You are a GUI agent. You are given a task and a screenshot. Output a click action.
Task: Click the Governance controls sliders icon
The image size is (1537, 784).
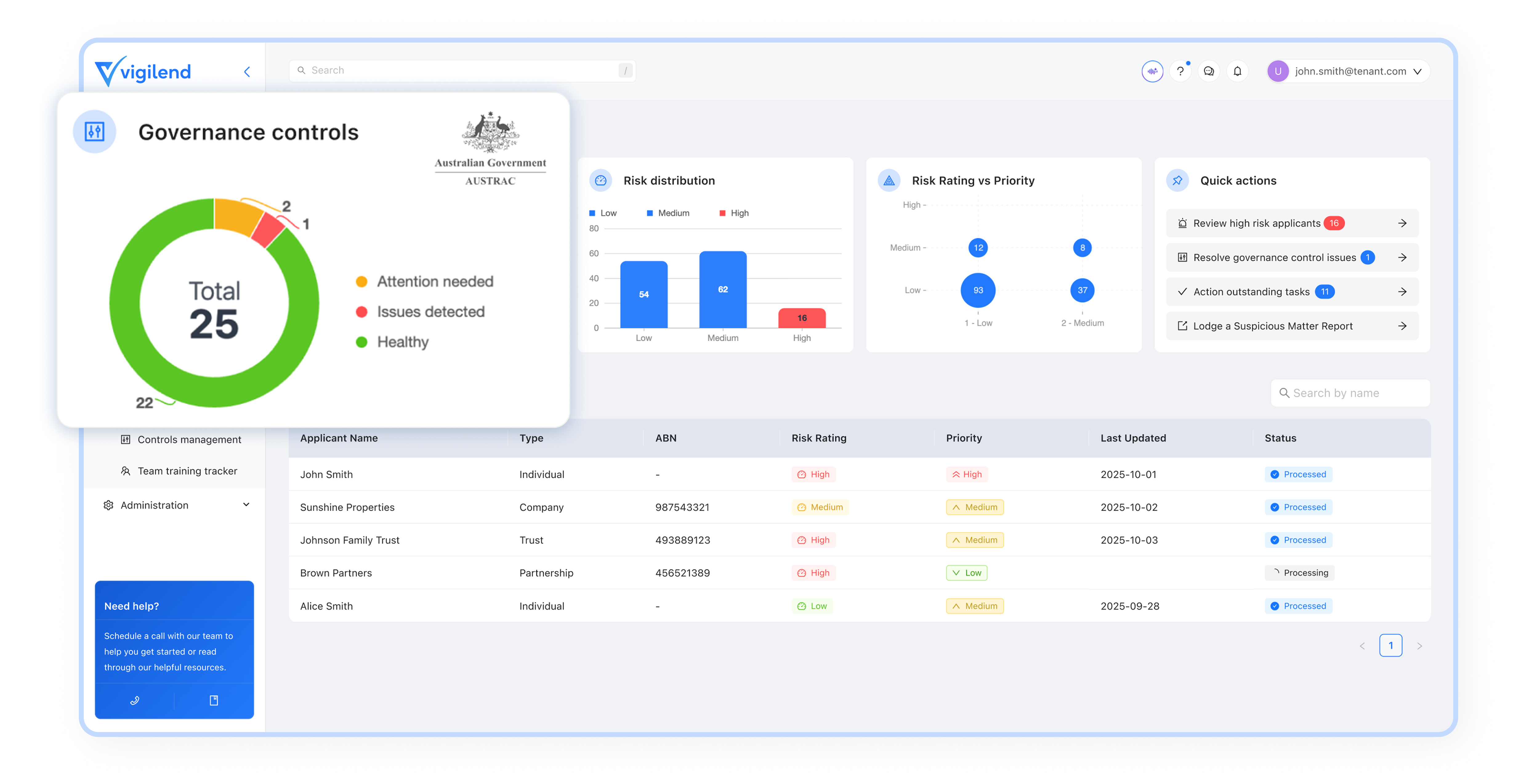click(x=94, y=131)
